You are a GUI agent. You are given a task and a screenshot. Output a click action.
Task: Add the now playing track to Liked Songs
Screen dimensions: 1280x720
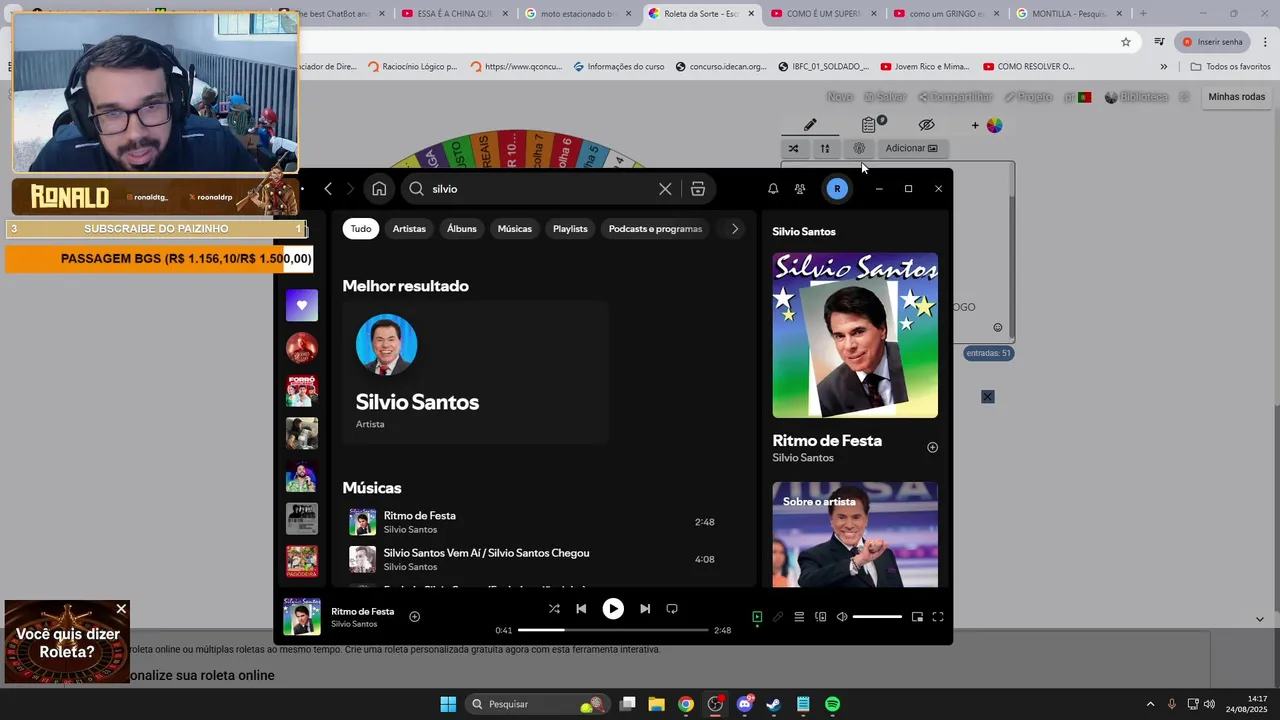pyautogui.click(x=414, y=617)
